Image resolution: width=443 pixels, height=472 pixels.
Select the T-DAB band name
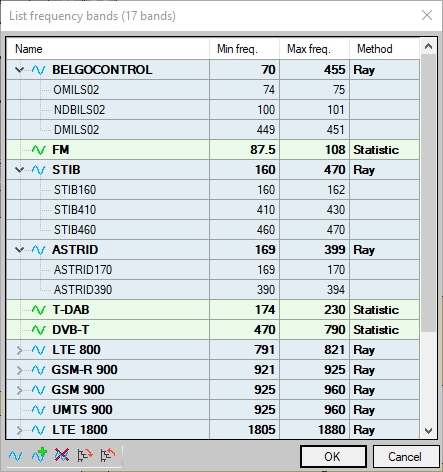click(71, 310)
